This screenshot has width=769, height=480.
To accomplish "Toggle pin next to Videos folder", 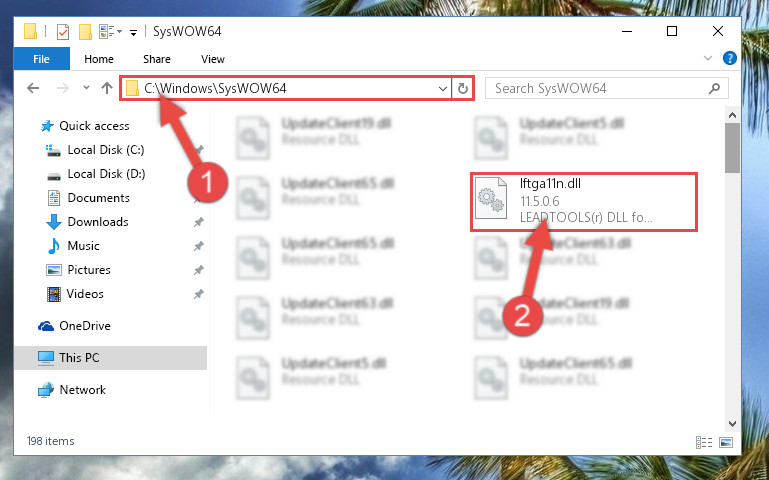I will coord(198,294).
